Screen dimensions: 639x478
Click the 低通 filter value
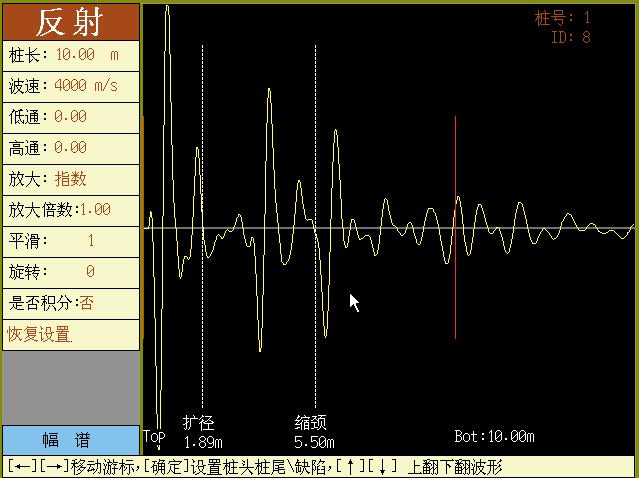pos(70,117)
